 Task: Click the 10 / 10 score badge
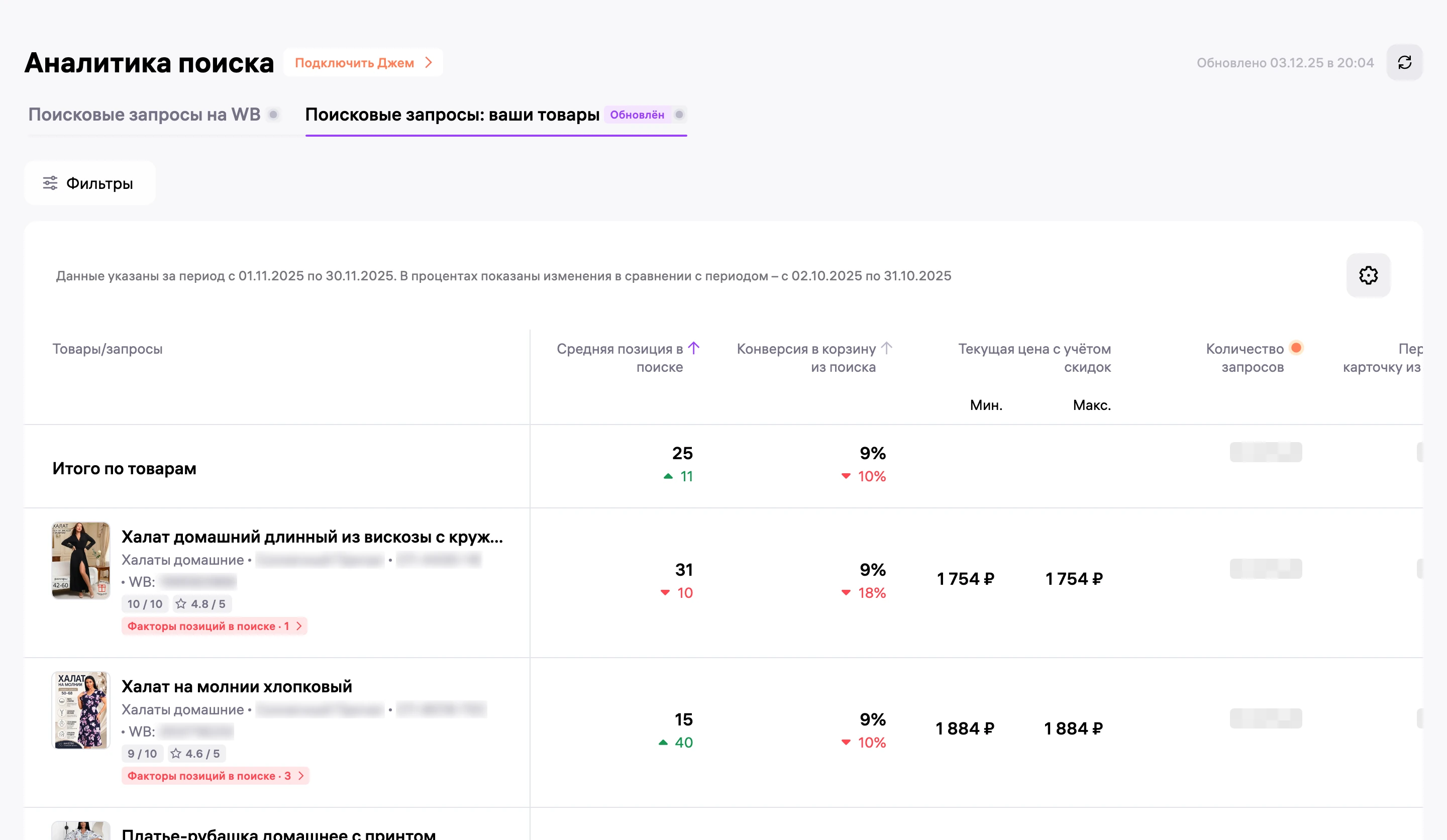[145, 604]
